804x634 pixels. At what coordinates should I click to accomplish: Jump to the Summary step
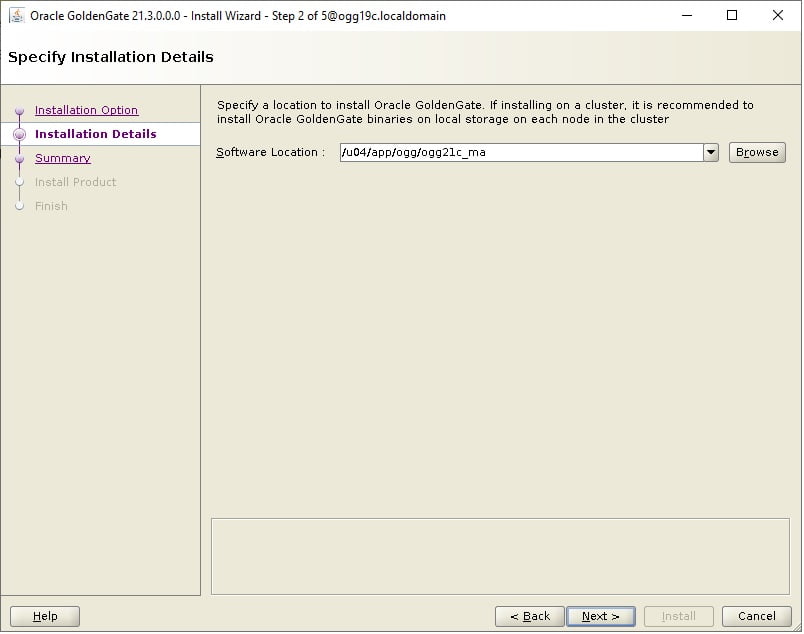point(63,158)
